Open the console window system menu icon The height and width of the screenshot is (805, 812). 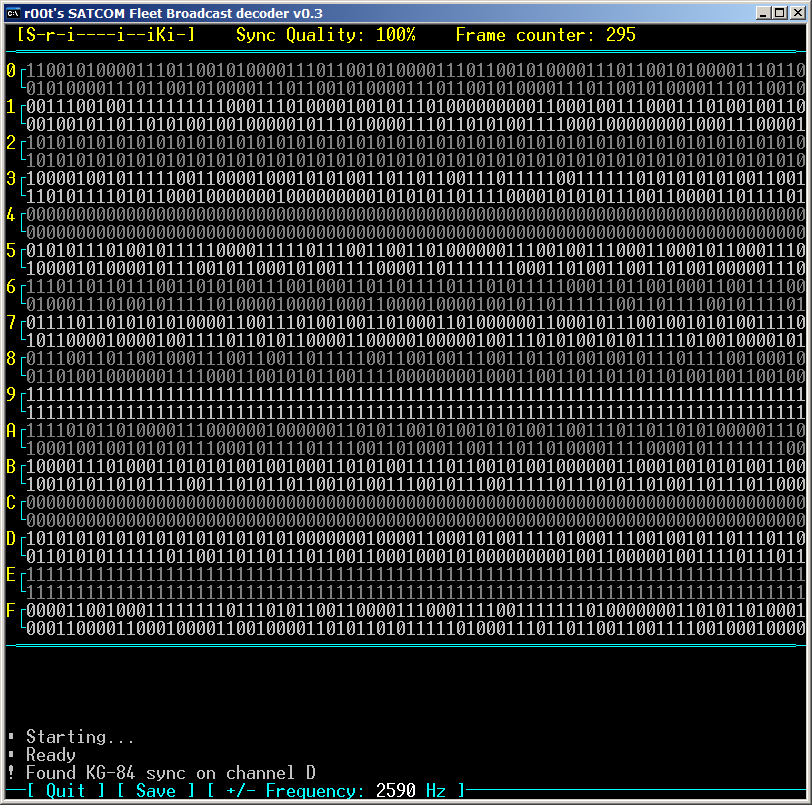pyautogui.click(x=13, y=13)
